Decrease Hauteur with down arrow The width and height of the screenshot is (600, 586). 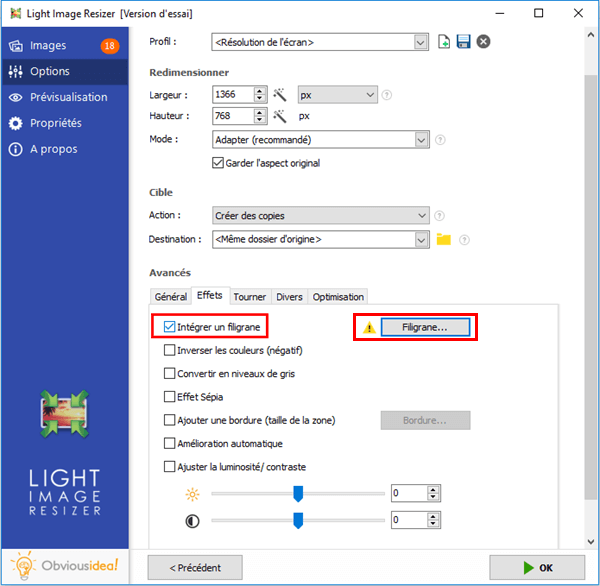(260, 119)
